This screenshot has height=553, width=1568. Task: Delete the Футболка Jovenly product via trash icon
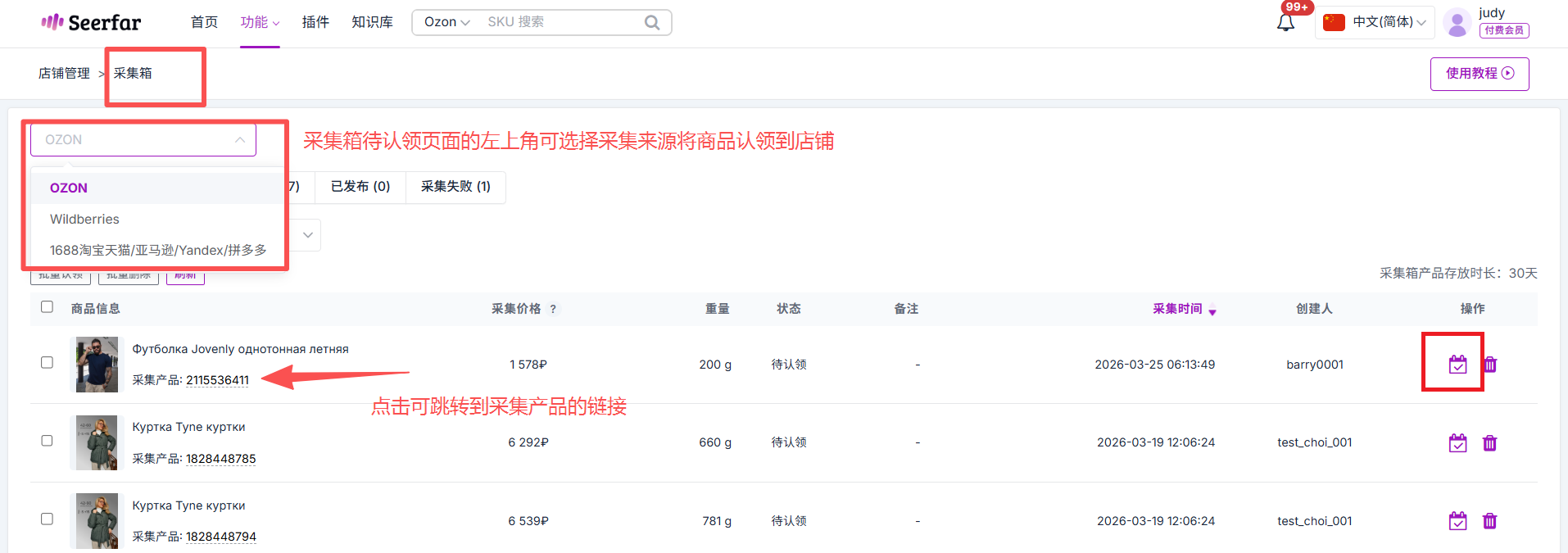pyautogui.click(x=1489, y=365)
